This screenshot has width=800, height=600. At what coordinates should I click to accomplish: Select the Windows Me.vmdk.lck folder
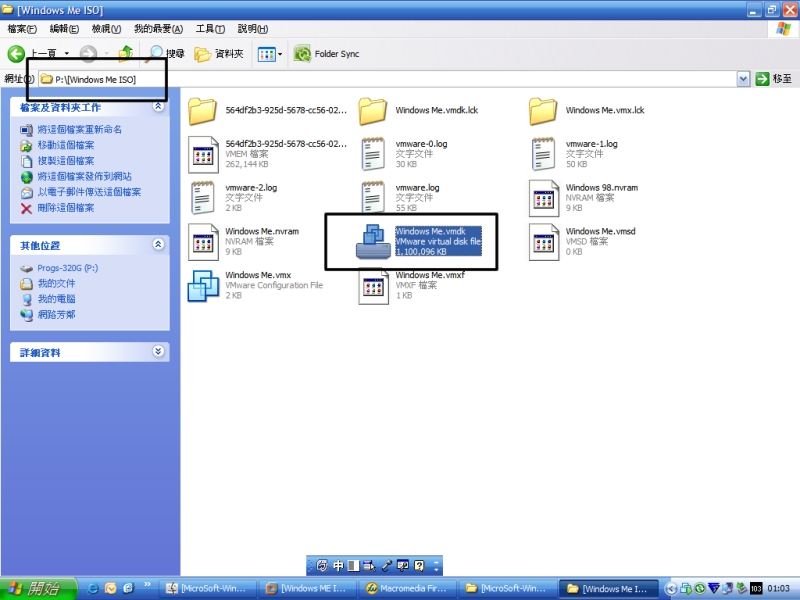[x=372, y=111]
